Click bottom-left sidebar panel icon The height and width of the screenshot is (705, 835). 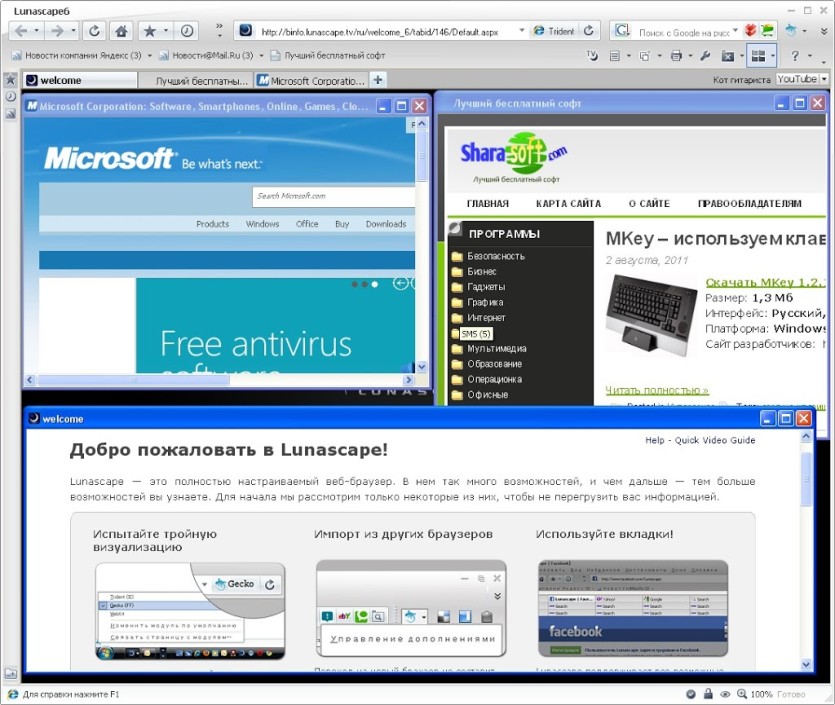[x=11, y=674]
